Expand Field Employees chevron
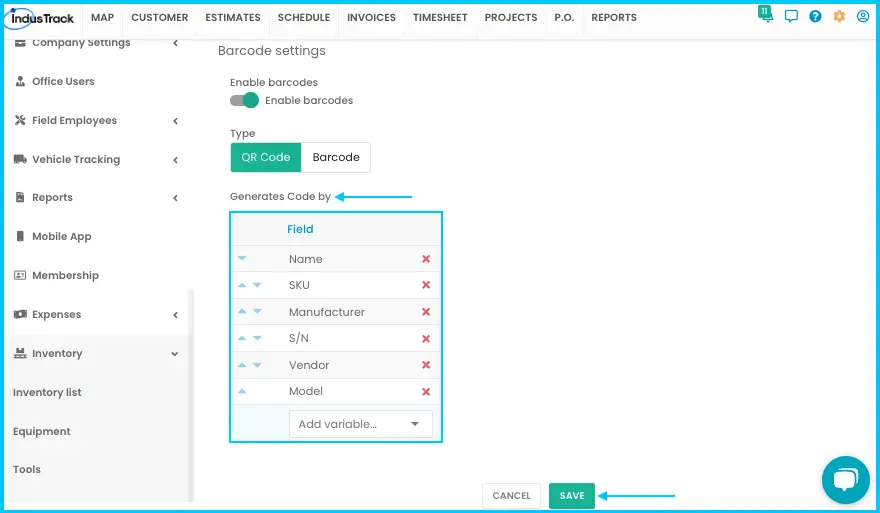The height and width of the screenshot is (513, 880). point(176,121)
